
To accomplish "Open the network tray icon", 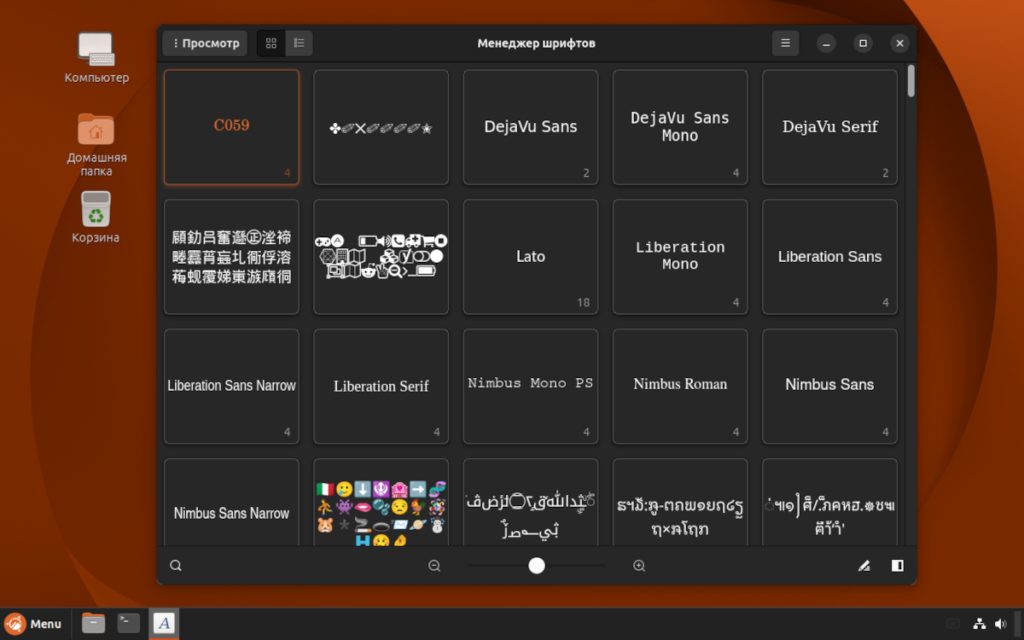I will coord(979,624).
